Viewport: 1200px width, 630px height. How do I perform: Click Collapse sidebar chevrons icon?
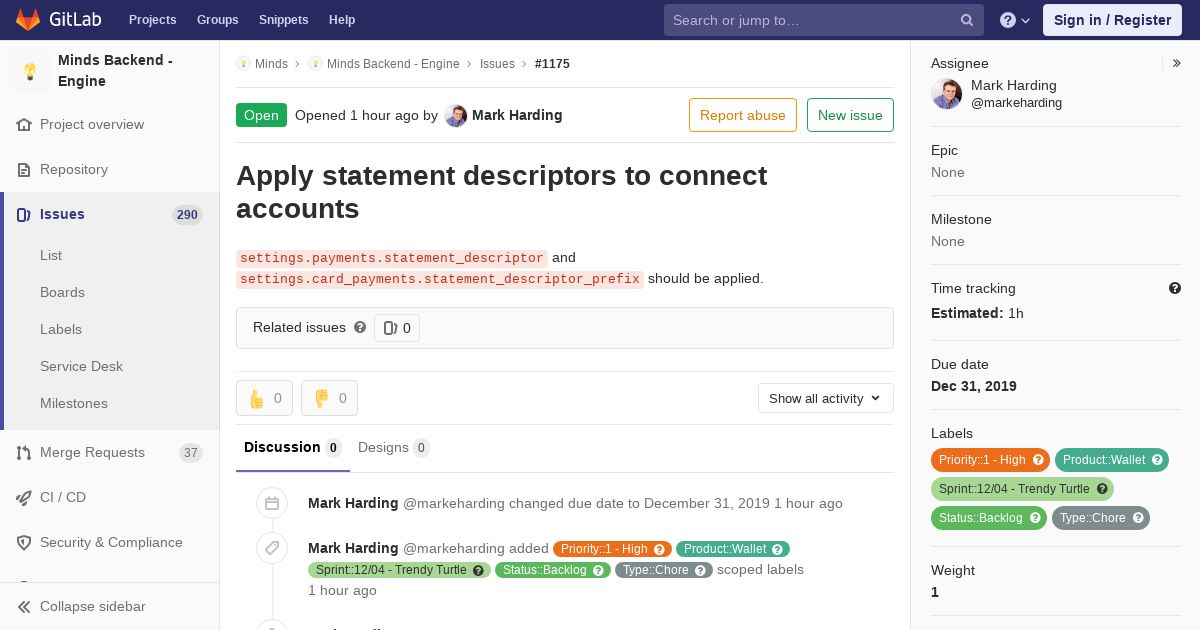click(x=24, y=607)
